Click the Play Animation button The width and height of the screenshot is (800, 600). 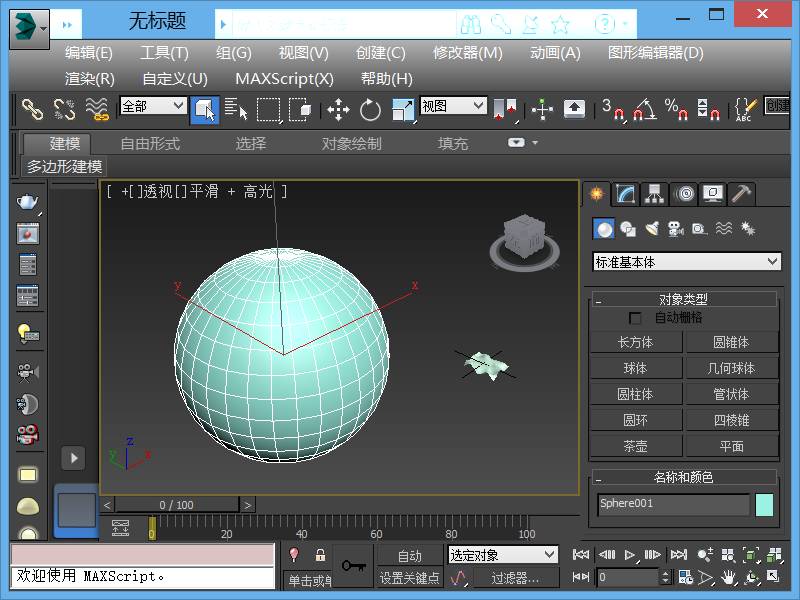[x=630, y=555]
